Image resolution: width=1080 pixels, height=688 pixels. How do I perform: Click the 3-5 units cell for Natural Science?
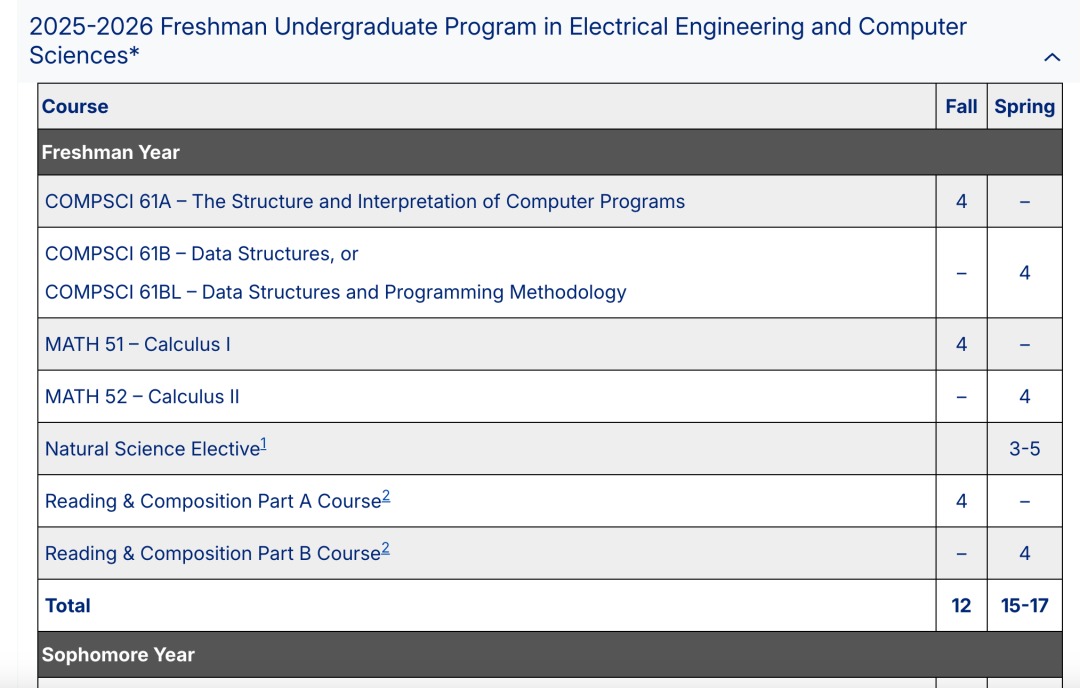coord(1024,450)
